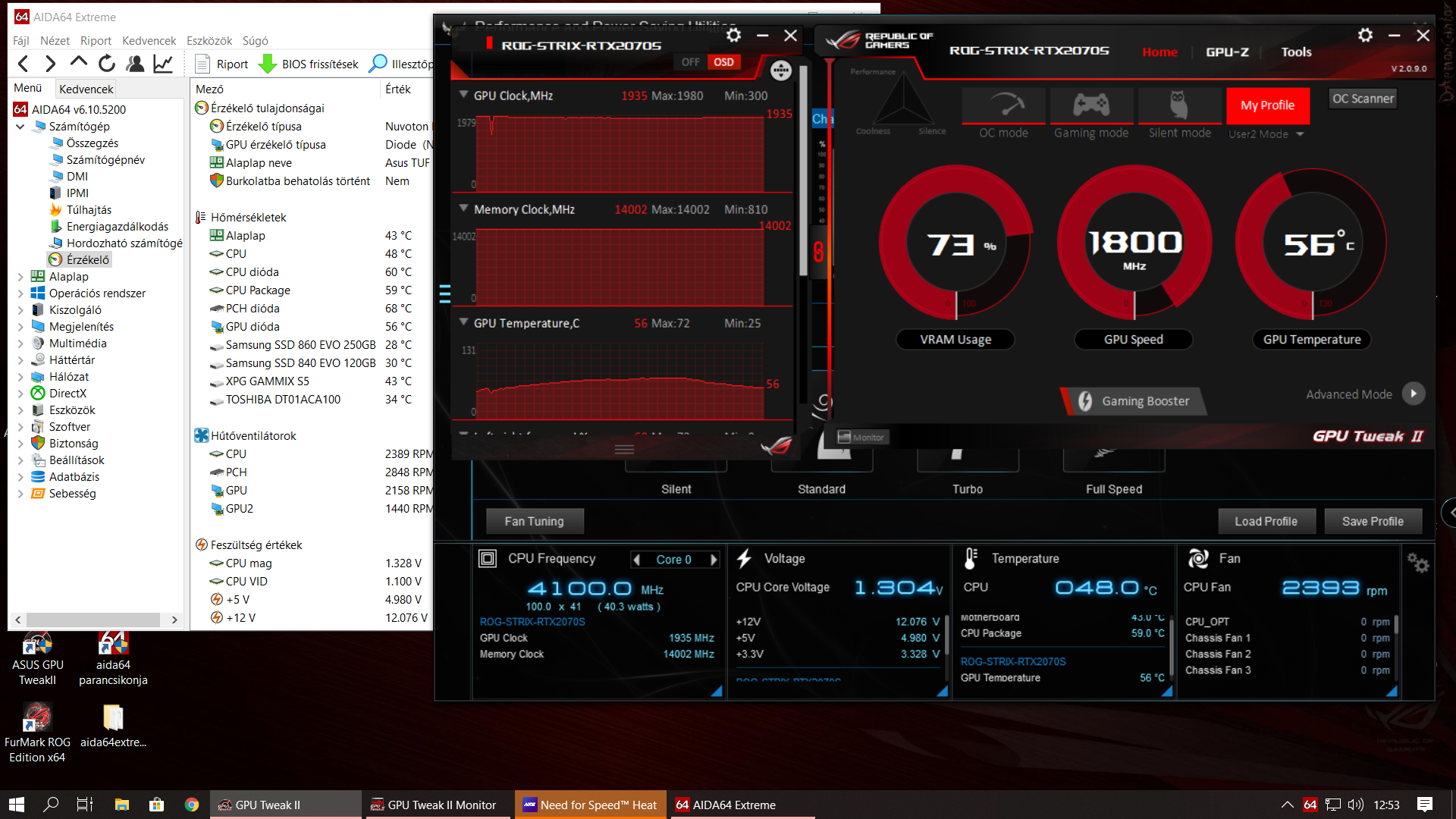Image resolution: width=1456 pixels, height=819 pixels.
Task: Open Nézet menu in AIDA64
Action: click(55, 41)
